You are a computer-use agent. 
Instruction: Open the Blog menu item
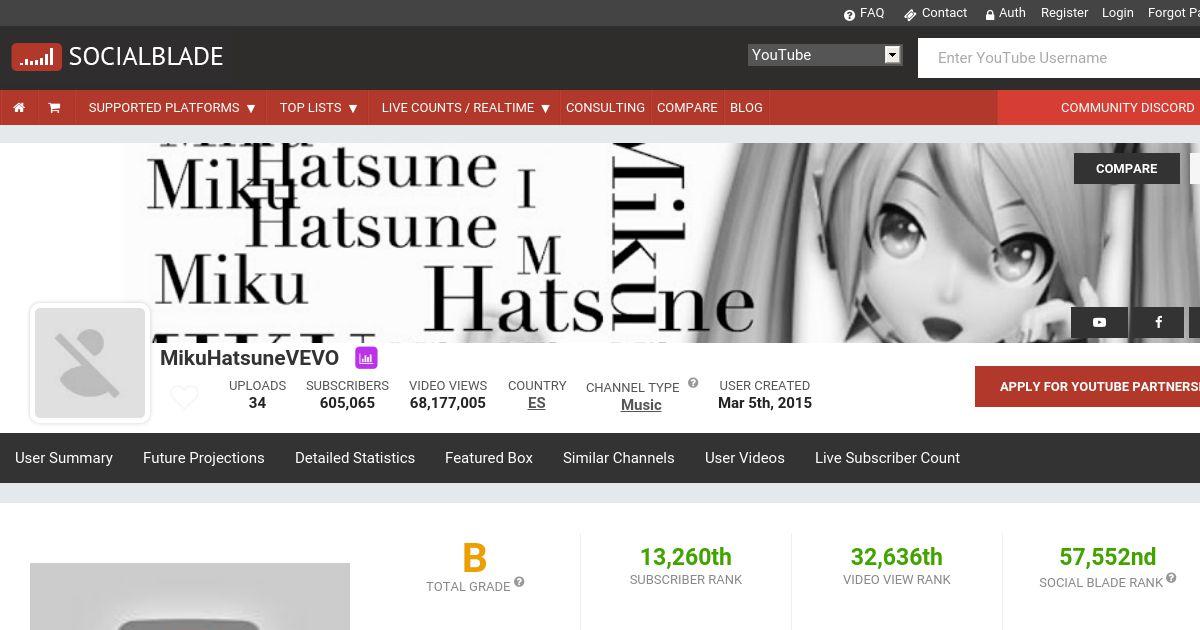coord(746,107)
